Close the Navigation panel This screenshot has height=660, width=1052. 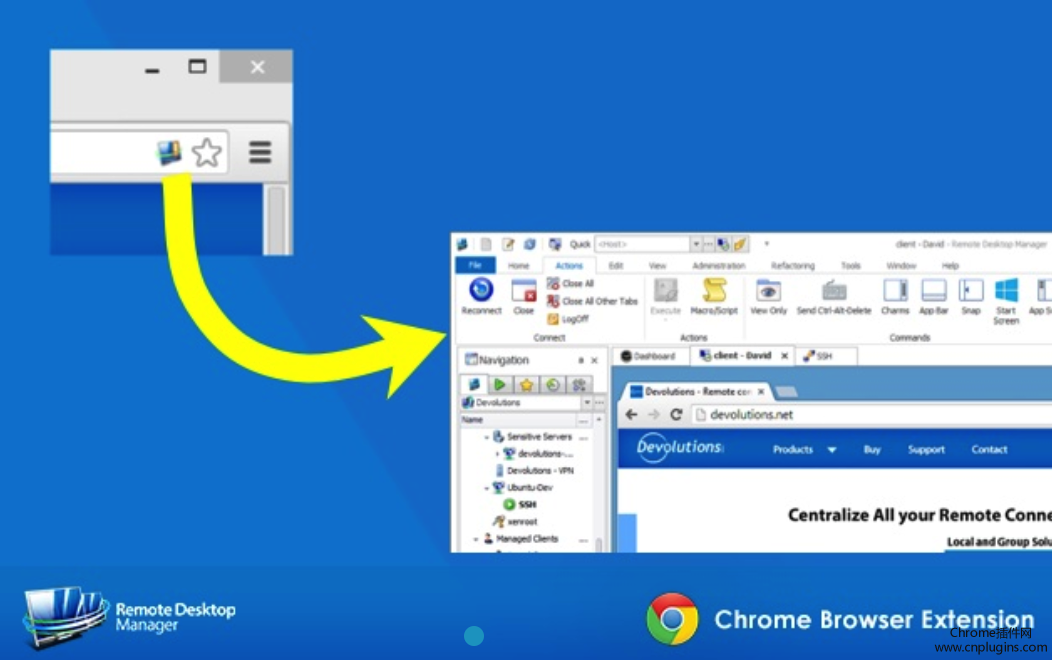[594, 360]
